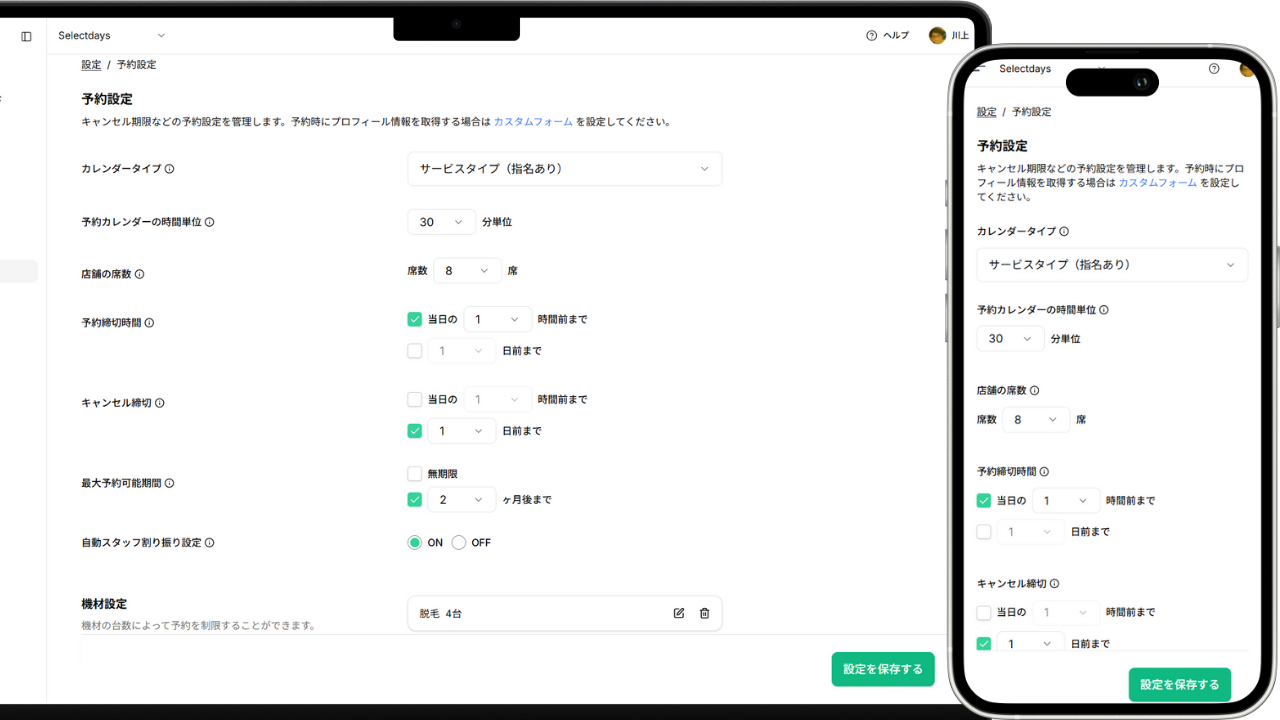The width and height of the screenshot is (1280, 720).
Task: Tap phone info icon beside キャンセル締切
Action: (1054, 583)
